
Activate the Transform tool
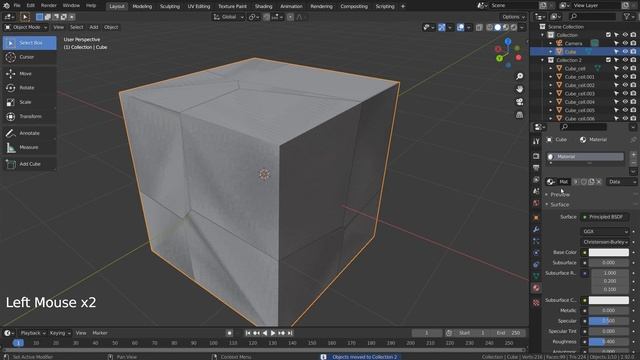(x=29, y=116)
